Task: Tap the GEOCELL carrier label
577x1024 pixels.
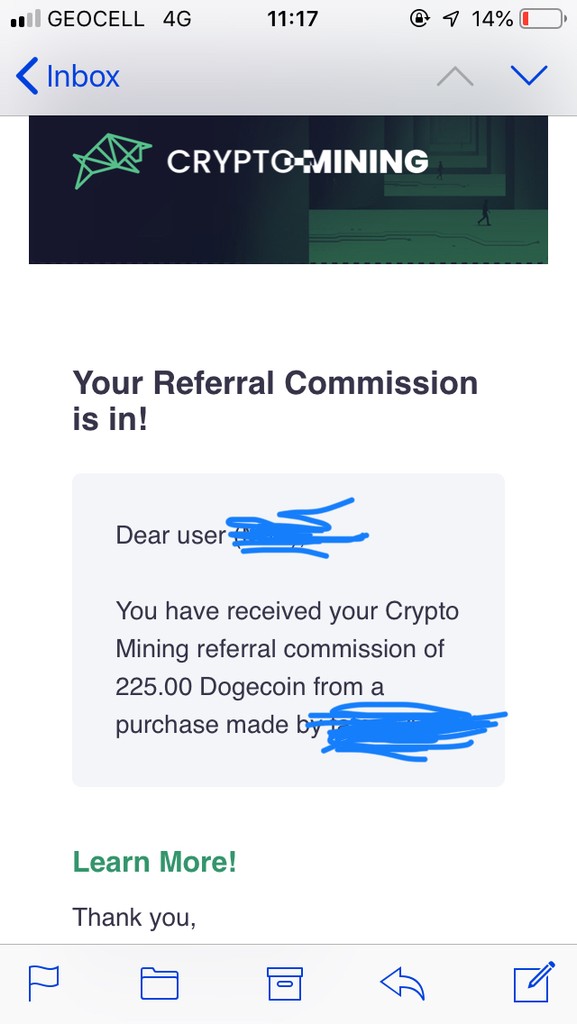Action: (96, 19)
